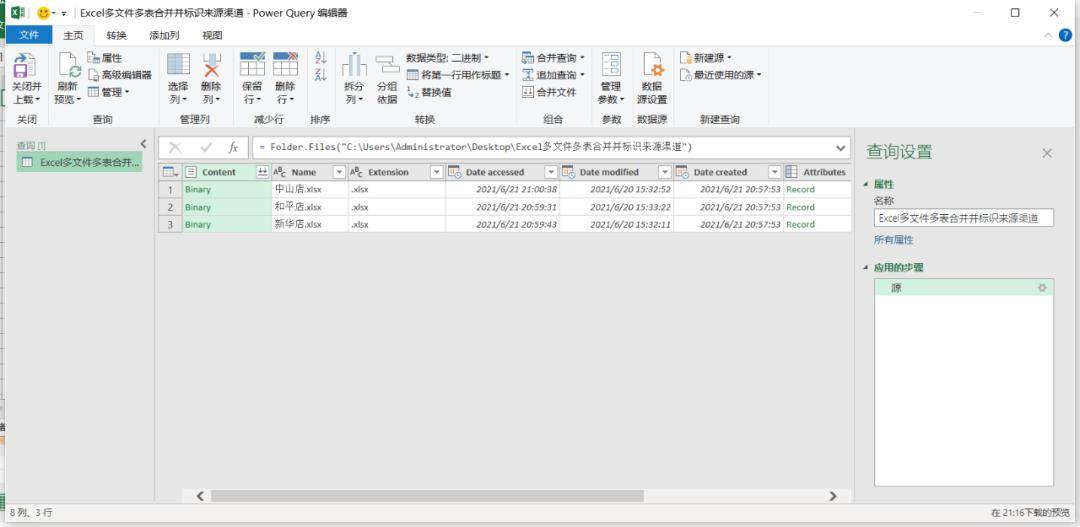The width and height of the screenshot is (1080, 527).
Task: Click the horizontal scrollbar thumb of the grid
Action: coord(427,496)
